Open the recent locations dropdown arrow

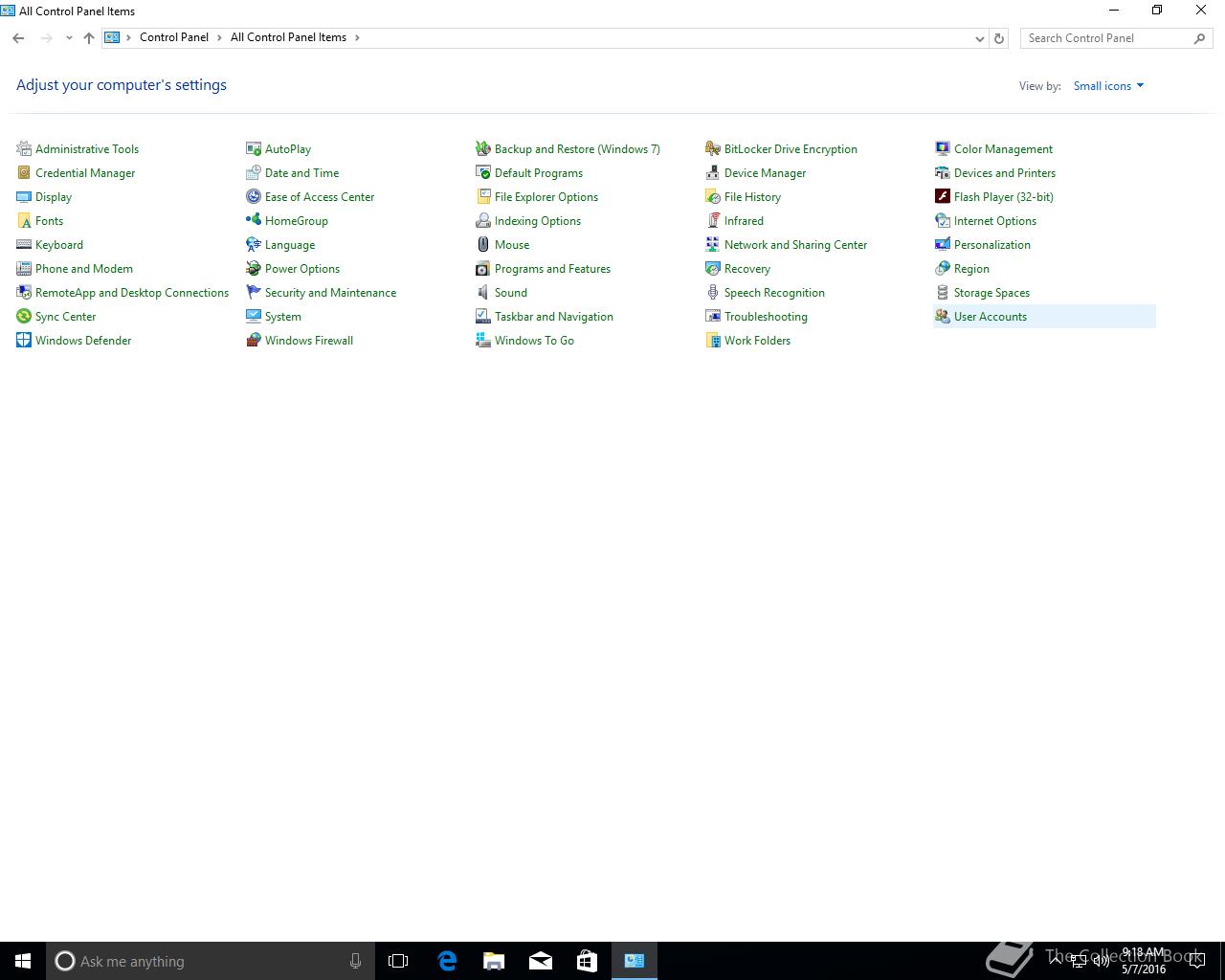click(x=69, y=38)
